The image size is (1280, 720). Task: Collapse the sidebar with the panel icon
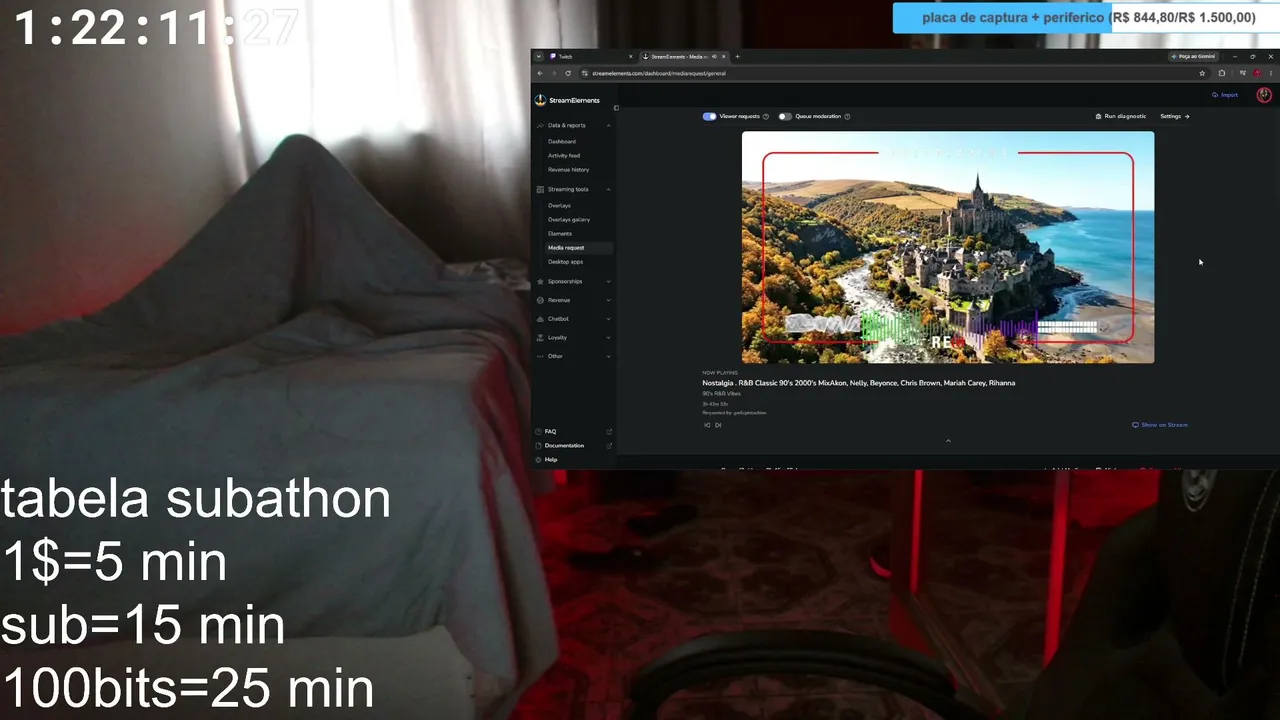[616, 108]
